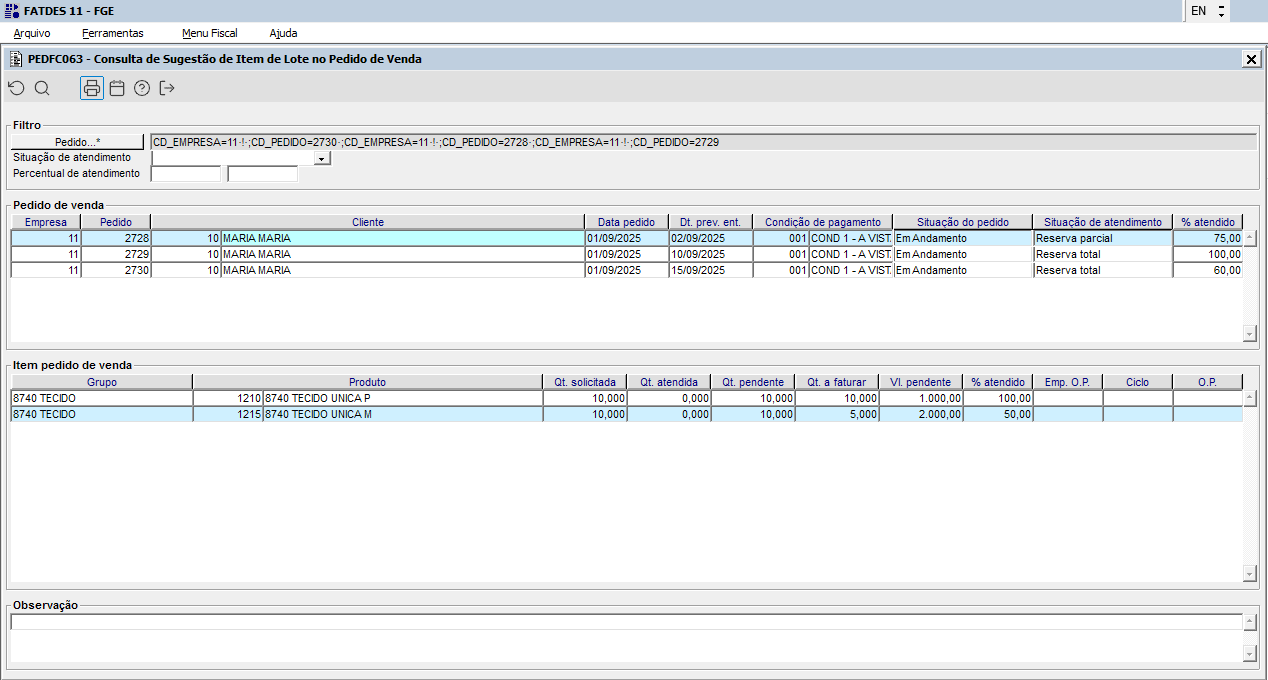Click the Produto column header
Viewport: 1268px width, 680px height.
[368, 382]
